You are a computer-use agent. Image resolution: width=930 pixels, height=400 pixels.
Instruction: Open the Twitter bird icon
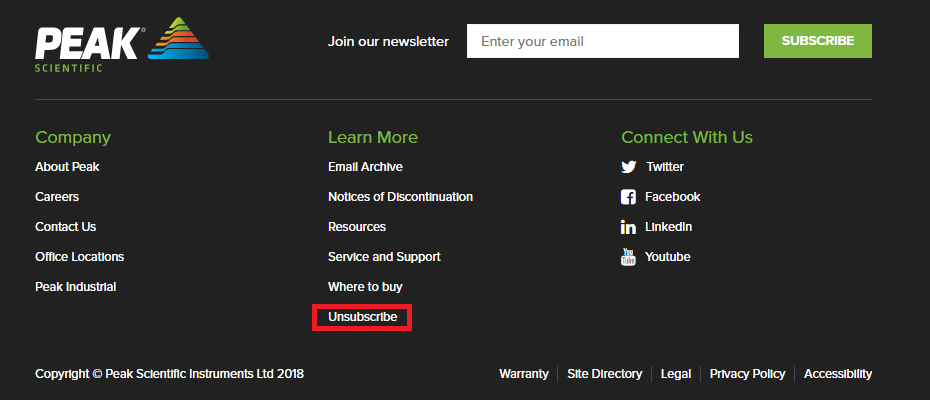pyautogui.click(x=629, y=167)
